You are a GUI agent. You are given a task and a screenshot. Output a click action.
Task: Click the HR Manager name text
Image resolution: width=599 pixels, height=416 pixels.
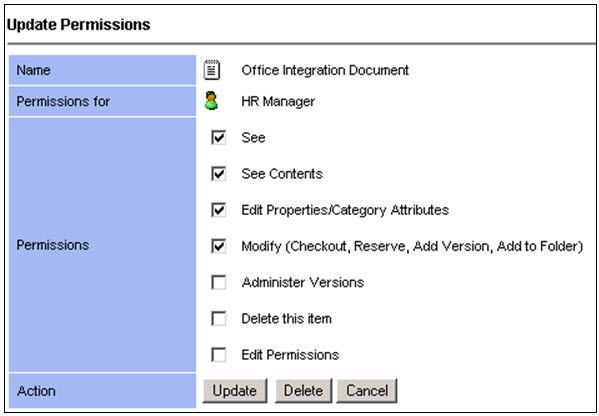coord(278,101)
